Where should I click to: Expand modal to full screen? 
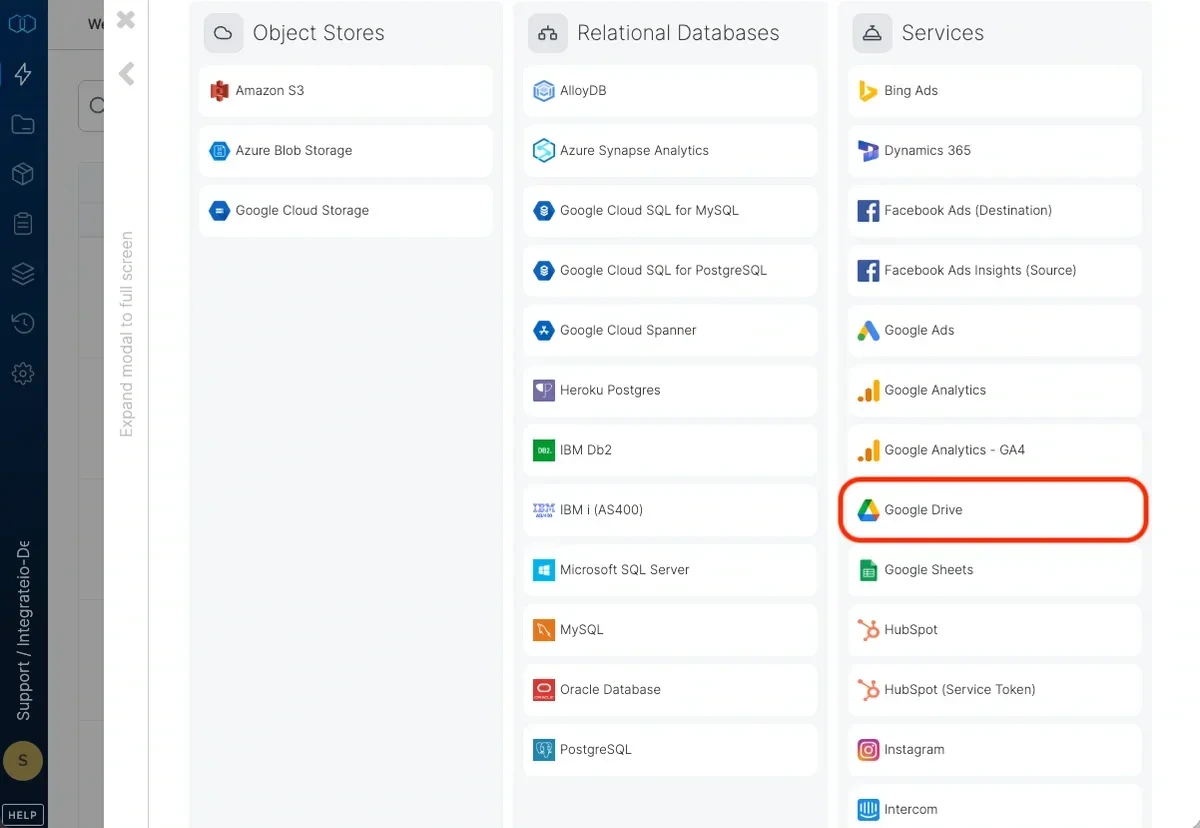pyautogui.click(x=126, y=330)
